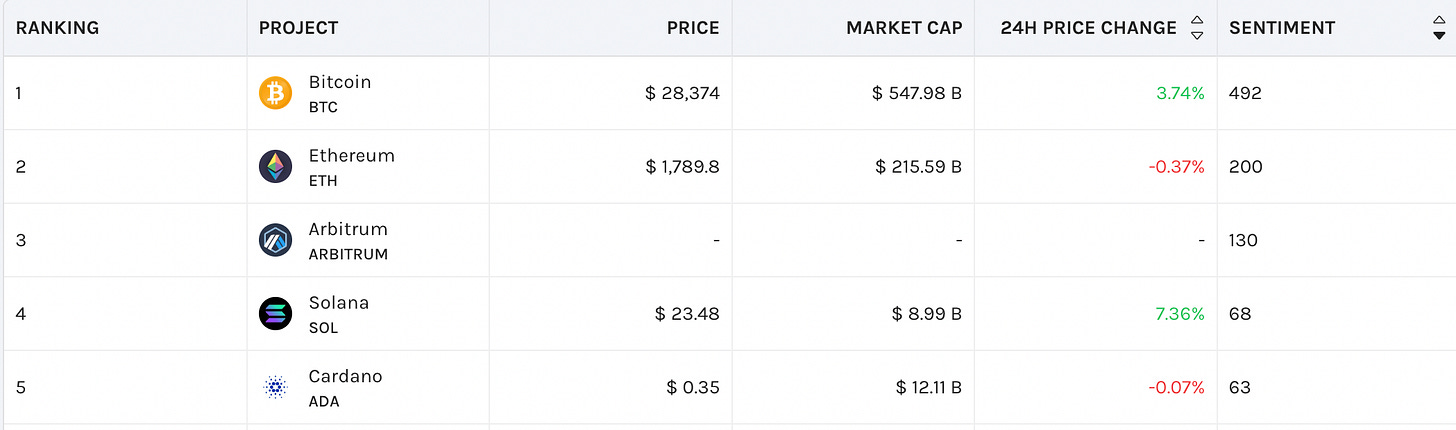This screenshot has height=430, width=1456.
Task: Click the Cardano logo icon
Action: 275,387
